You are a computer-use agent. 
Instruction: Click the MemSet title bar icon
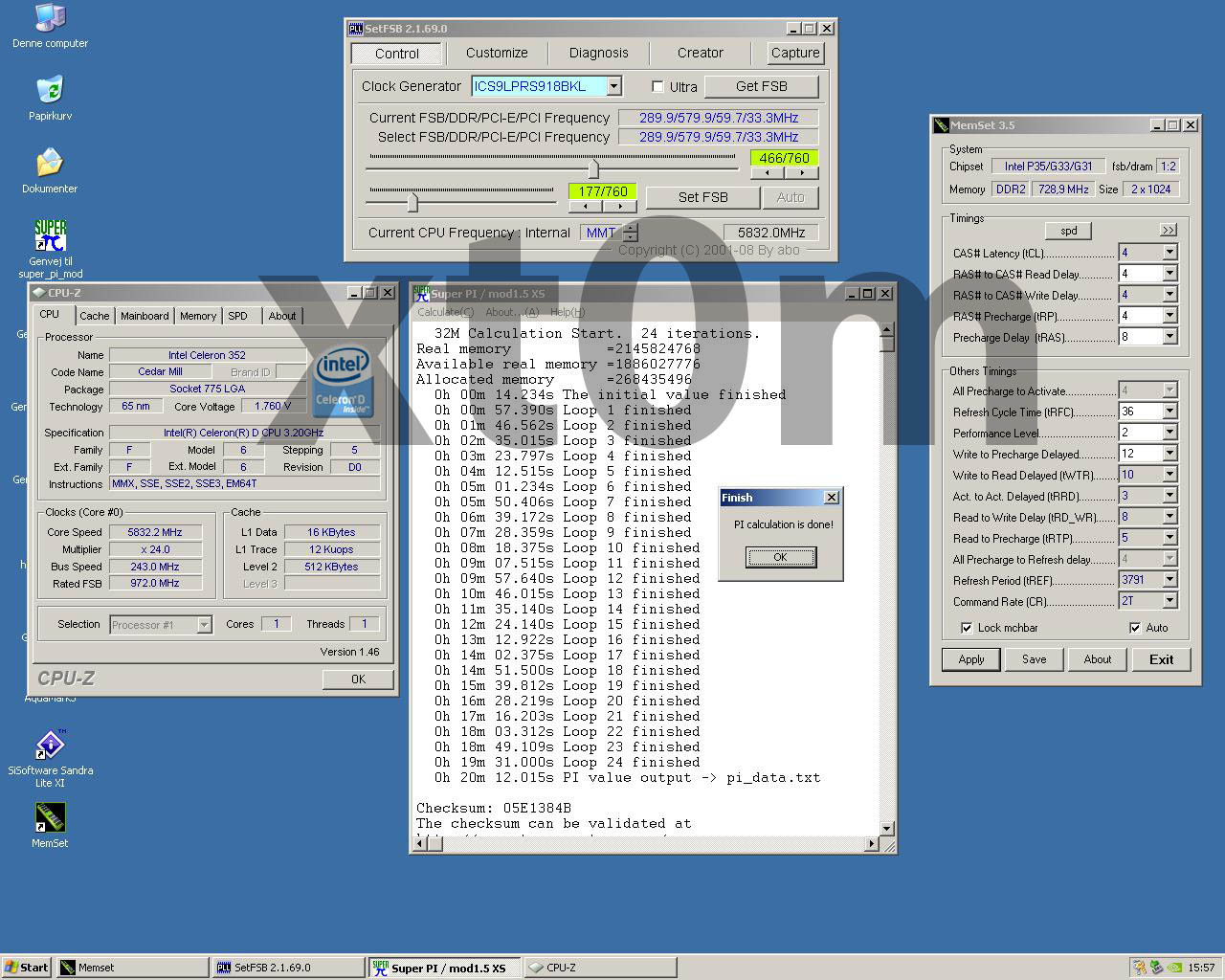pyautogui.click(x=942, y=124)
